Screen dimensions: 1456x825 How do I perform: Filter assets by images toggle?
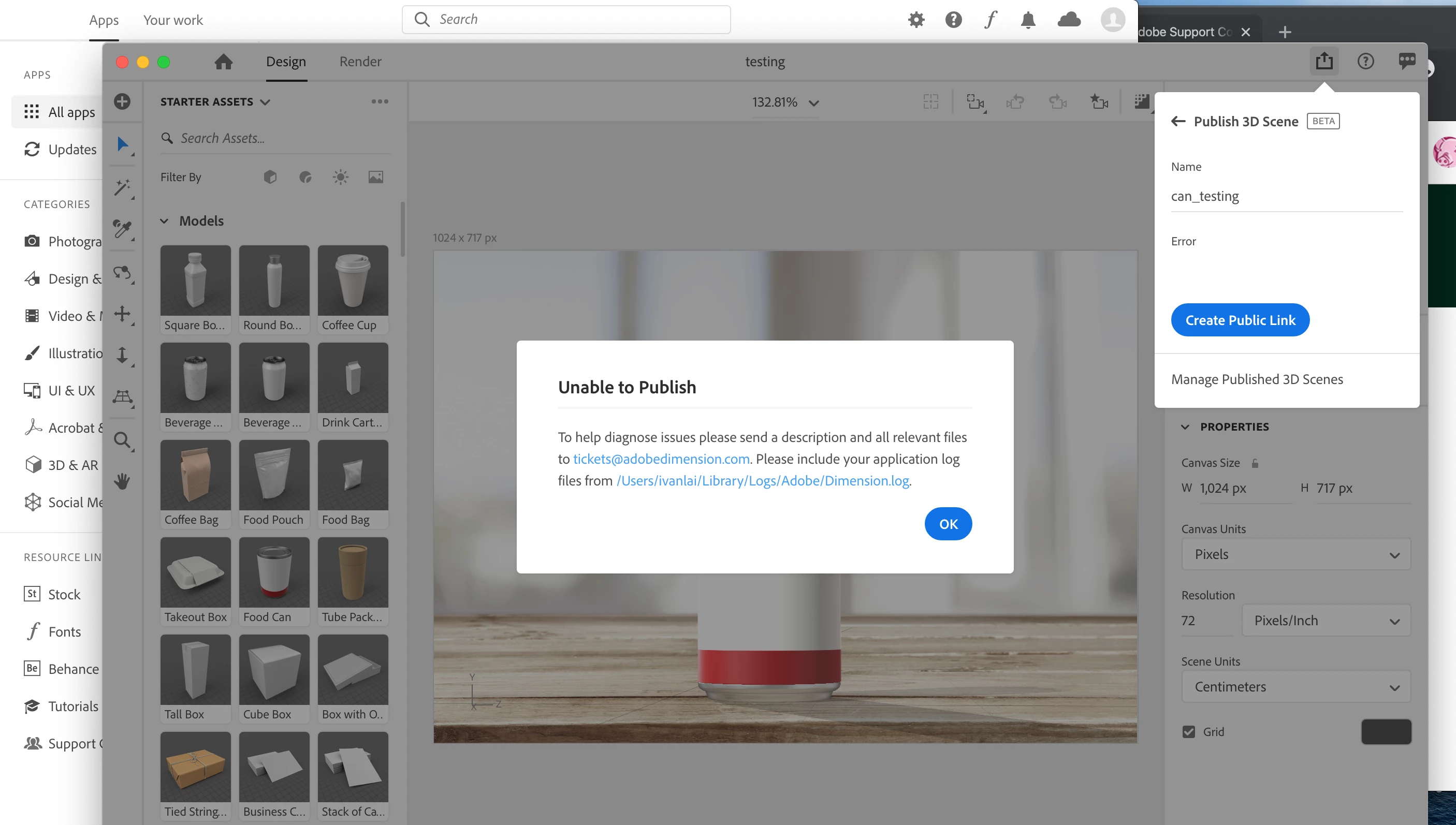point(376,178)
